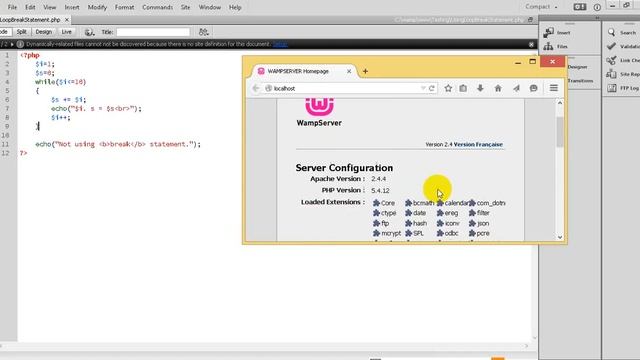The height and width of the screenshot is (360, 640).
Task: Click the json extension entry
Action: point(479,223)
